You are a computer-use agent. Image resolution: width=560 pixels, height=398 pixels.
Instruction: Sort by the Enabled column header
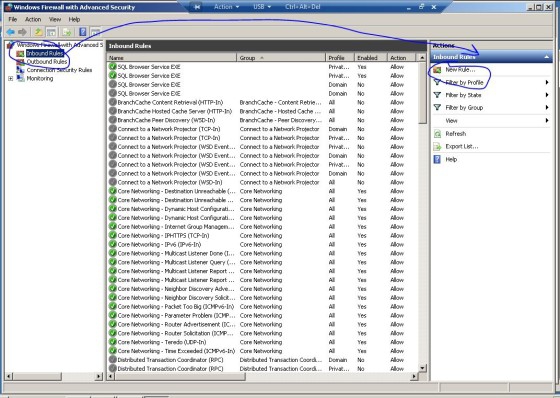pos(371,58)
